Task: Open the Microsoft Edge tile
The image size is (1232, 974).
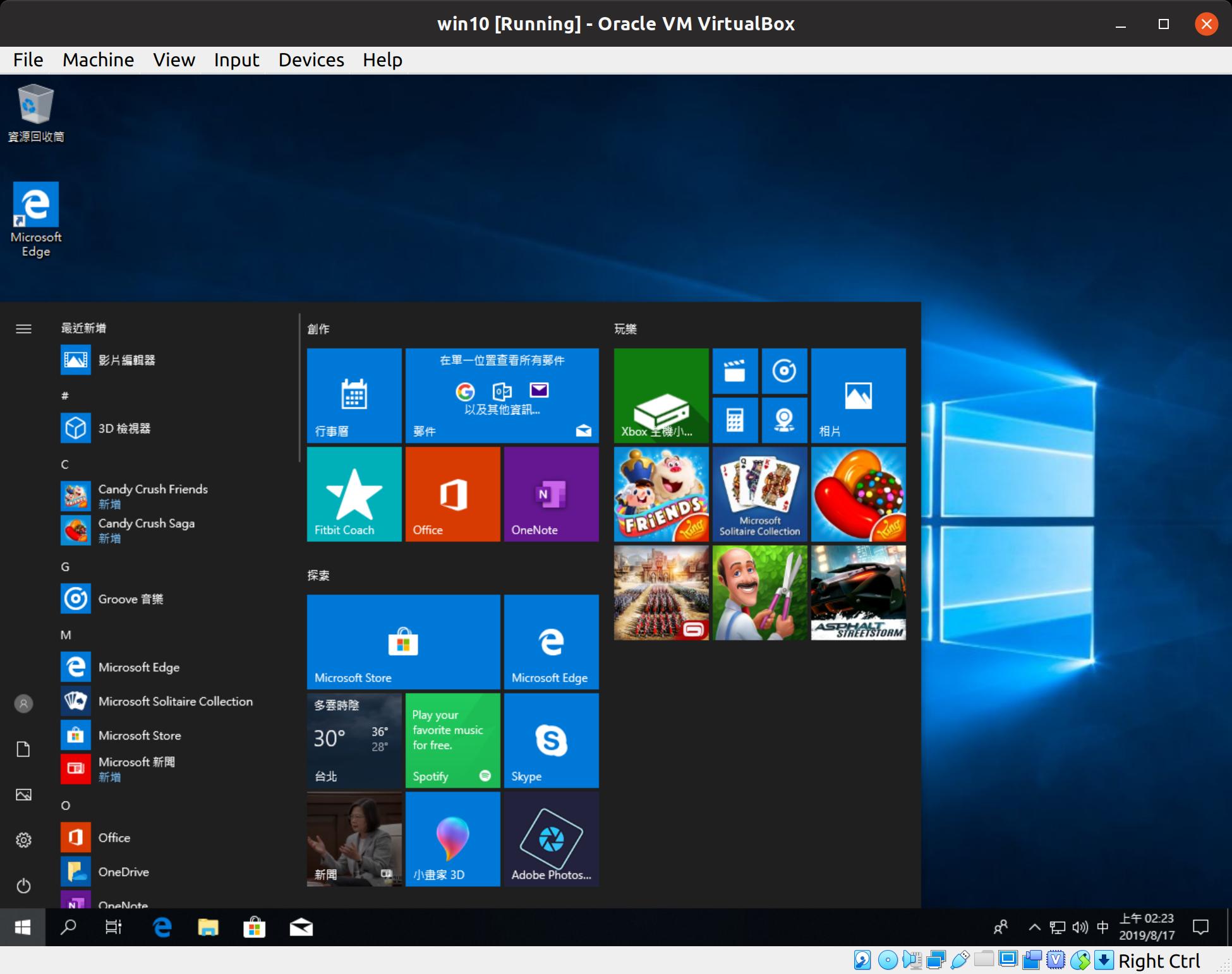Action: click(551, 642)
